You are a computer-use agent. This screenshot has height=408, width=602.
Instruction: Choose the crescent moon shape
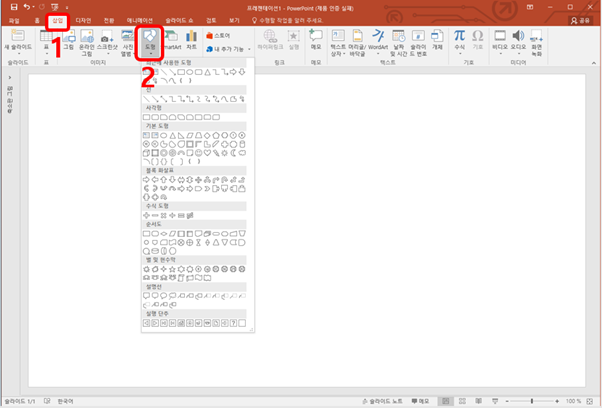[233, 153]
